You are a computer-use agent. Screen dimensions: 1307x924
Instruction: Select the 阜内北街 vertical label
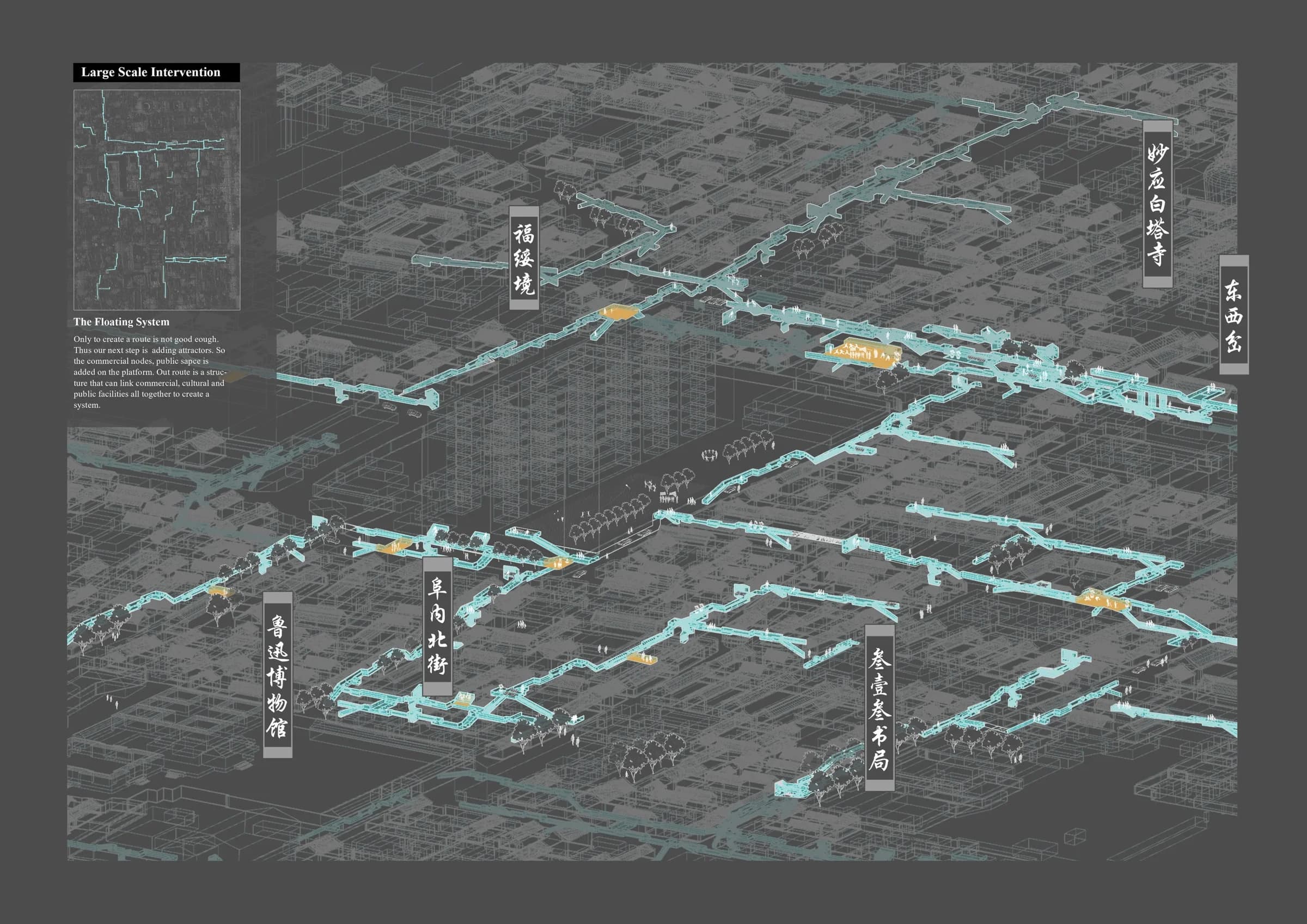(437, 626)
